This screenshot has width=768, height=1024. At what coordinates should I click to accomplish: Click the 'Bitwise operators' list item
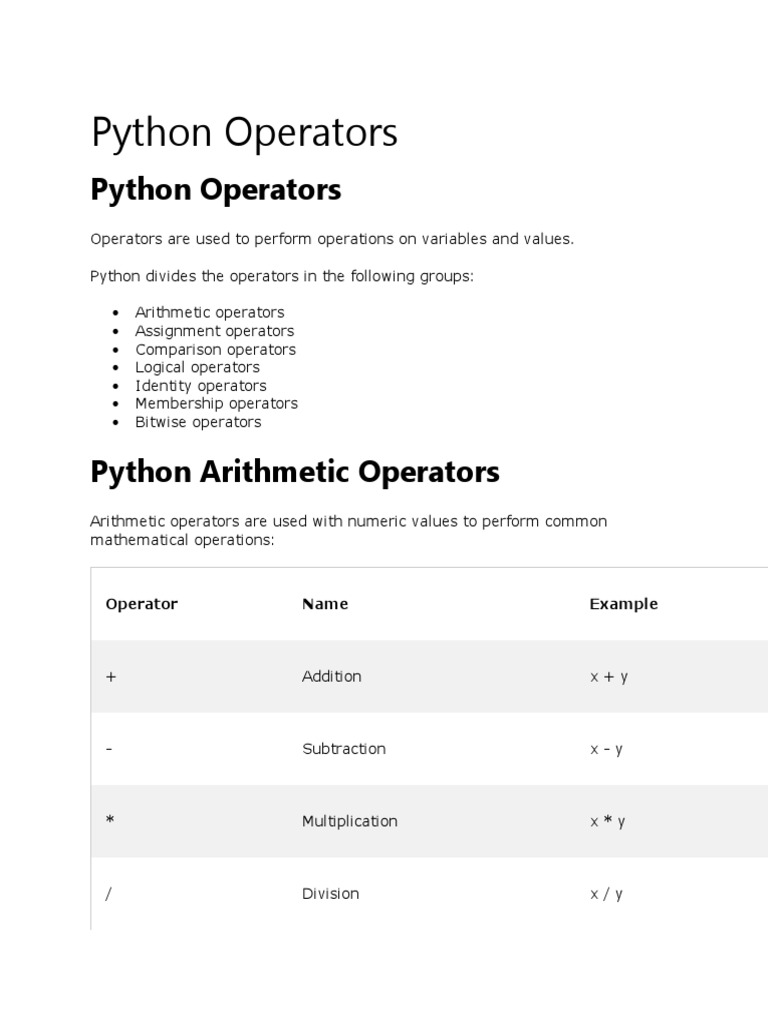pyautogui.click(x=198, y=422)
